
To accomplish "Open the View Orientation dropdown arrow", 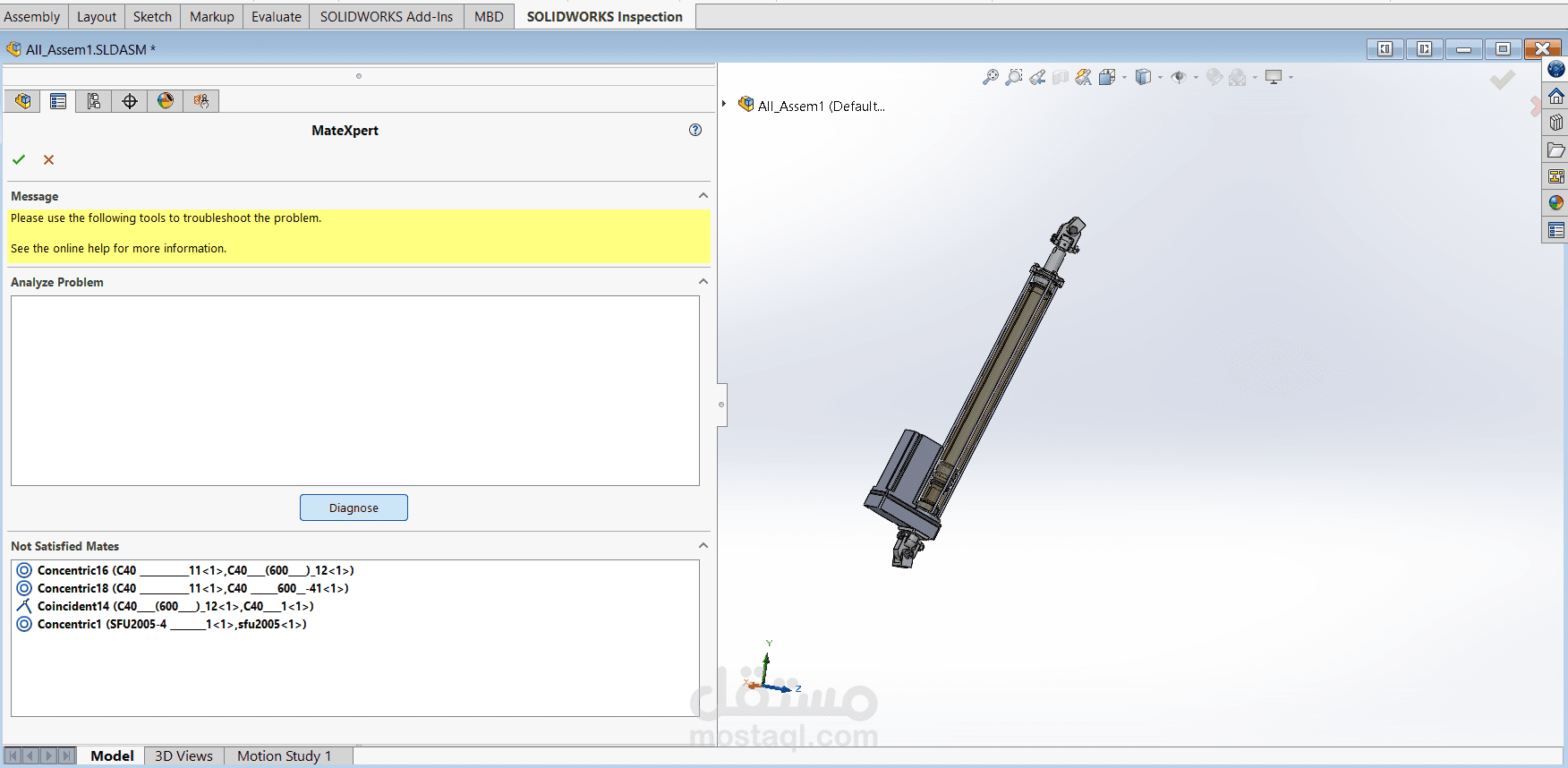I will point(1125,78).
